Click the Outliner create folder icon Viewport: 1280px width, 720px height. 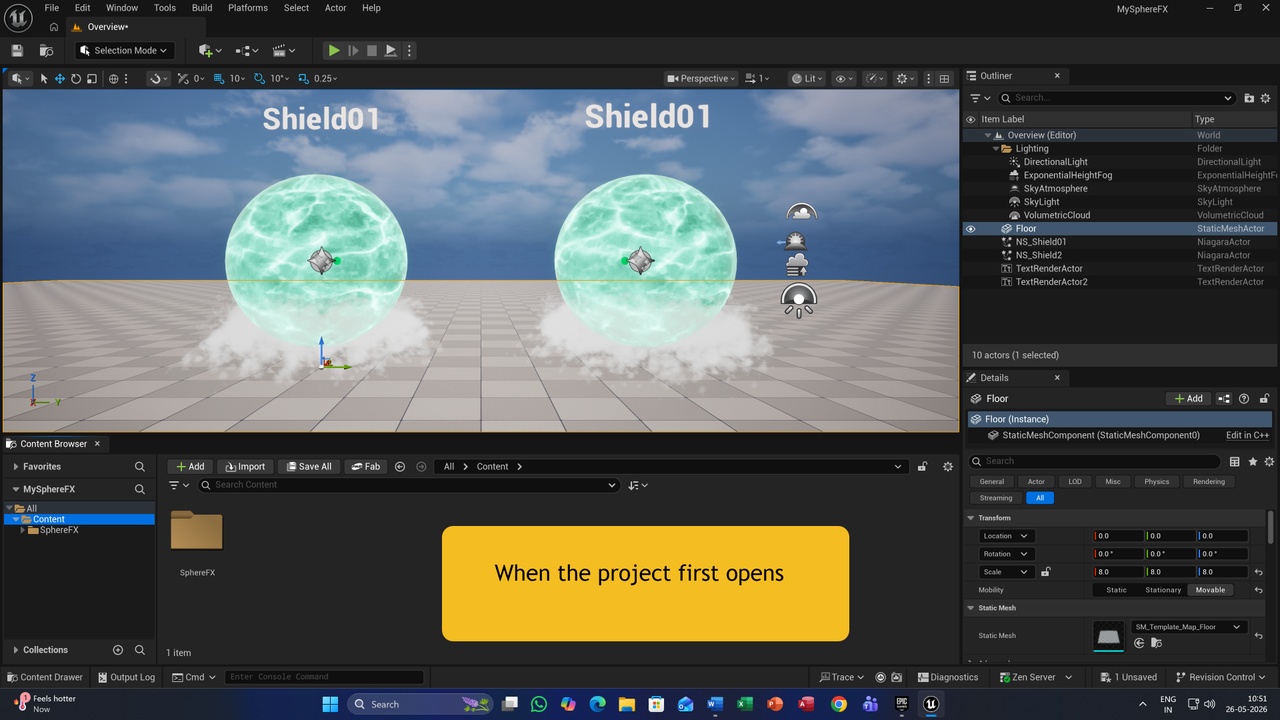(x=1249, y=98)
